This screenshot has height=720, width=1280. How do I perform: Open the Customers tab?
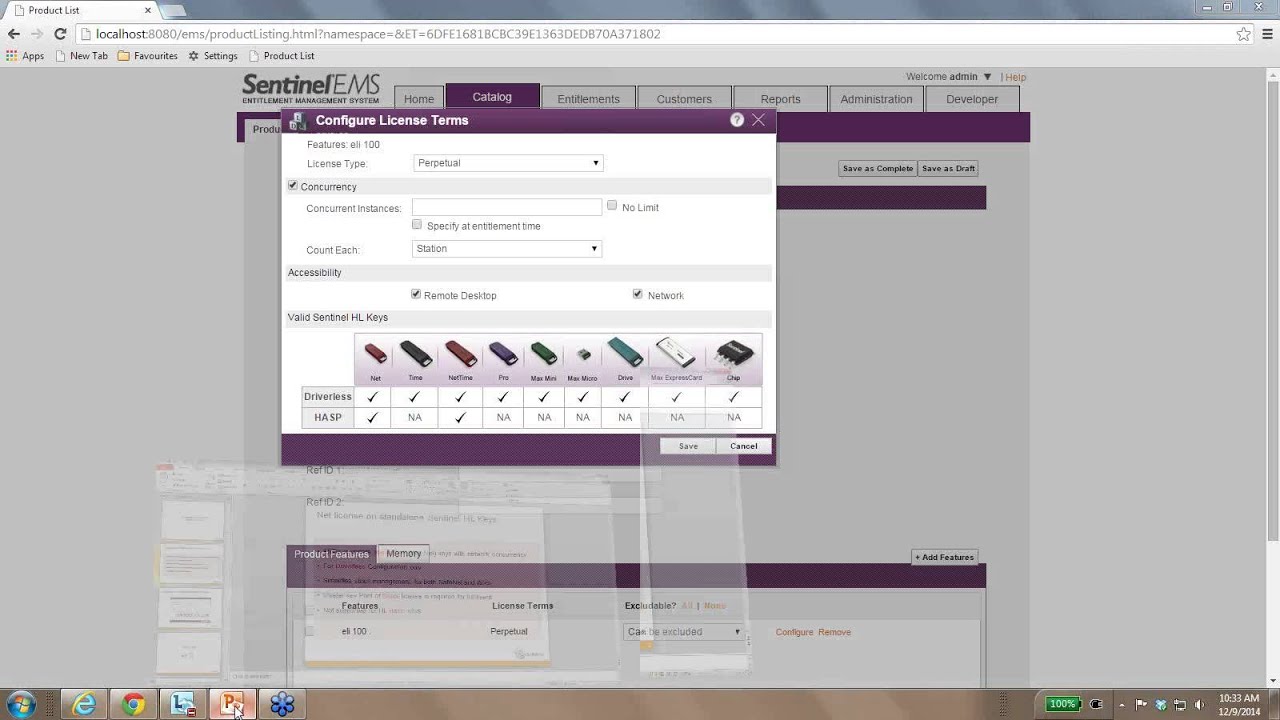684,99
